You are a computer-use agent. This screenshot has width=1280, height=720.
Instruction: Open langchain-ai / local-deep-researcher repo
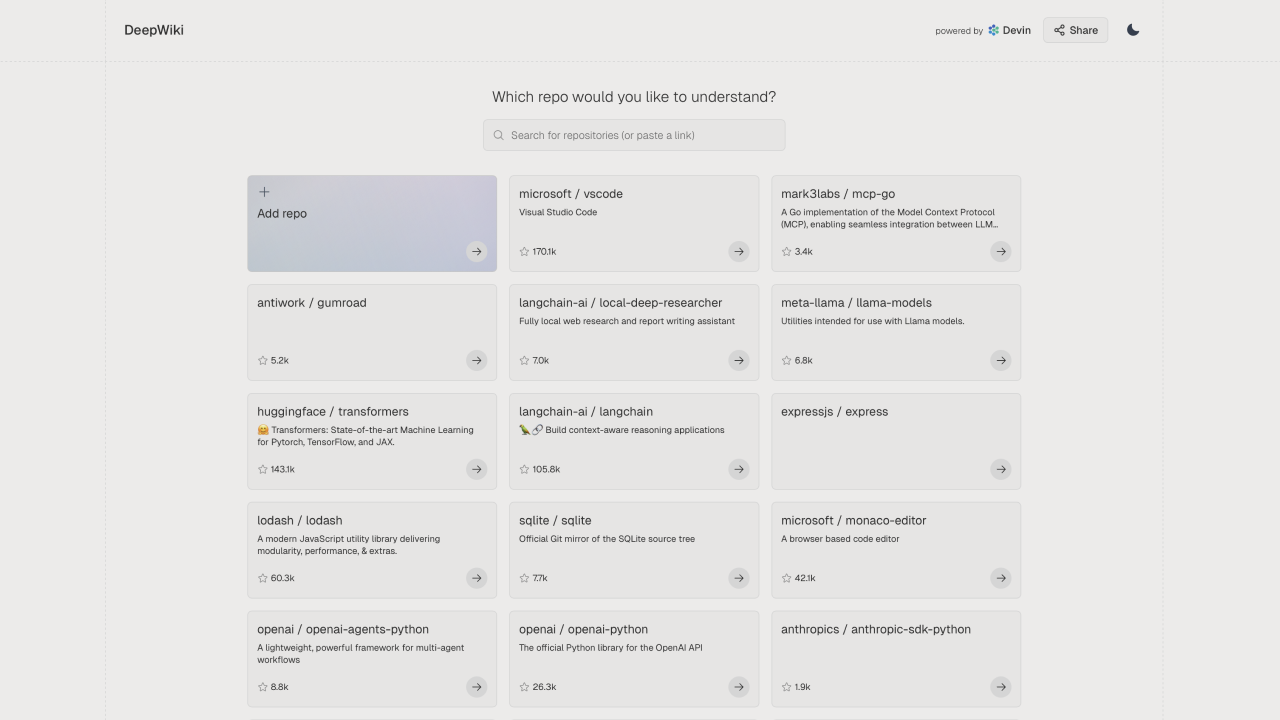(620, 303)
